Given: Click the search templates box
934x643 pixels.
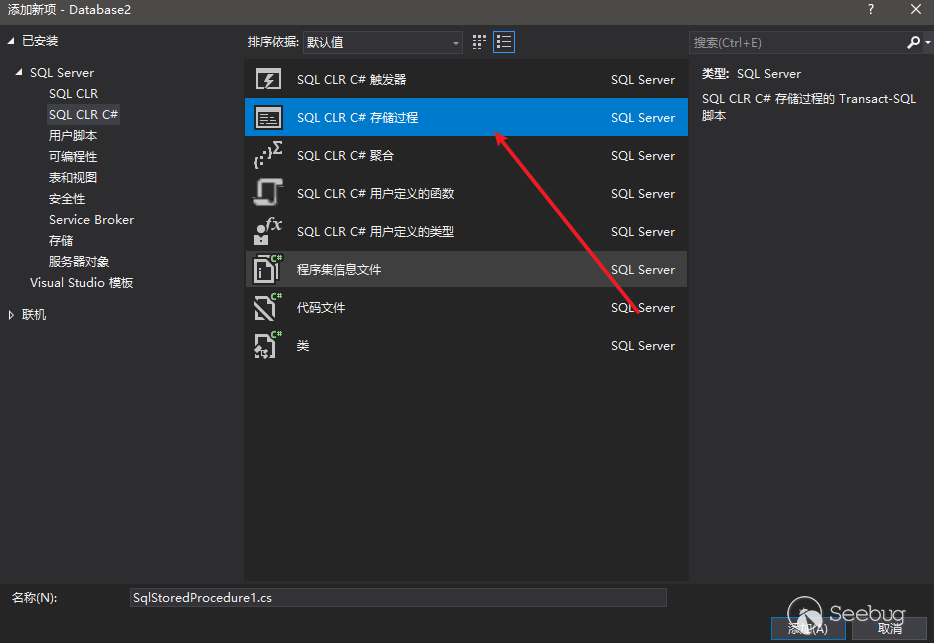Looking at the screenshot, I should (797, 43).
